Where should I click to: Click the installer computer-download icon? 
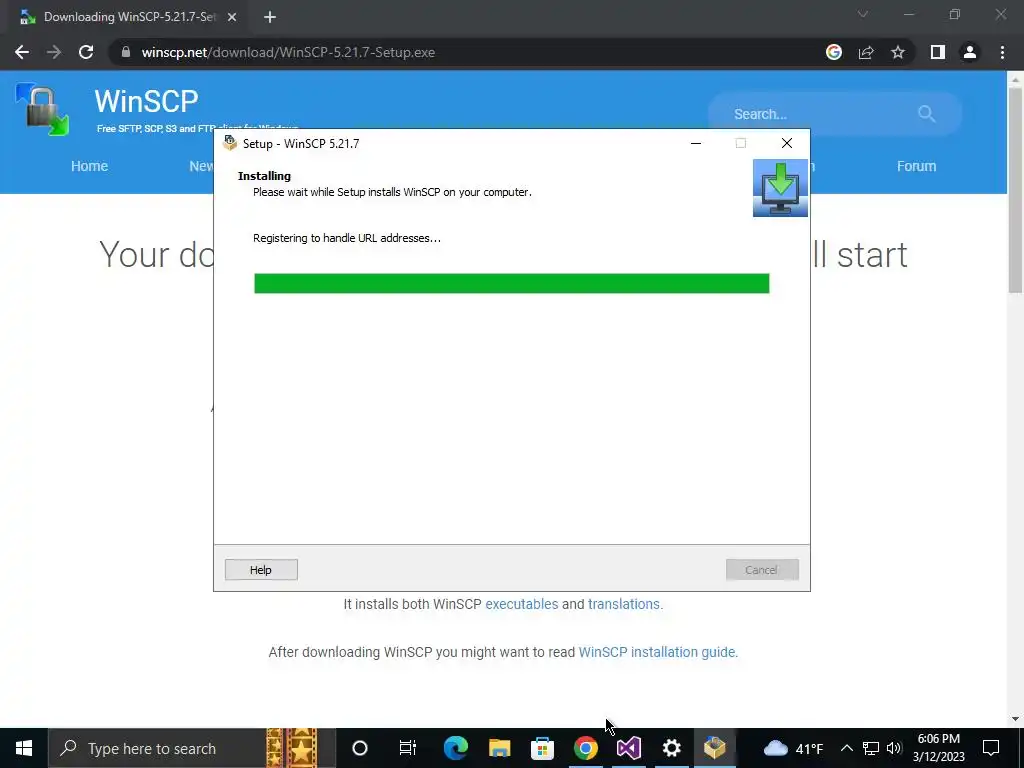click(780, 188)
